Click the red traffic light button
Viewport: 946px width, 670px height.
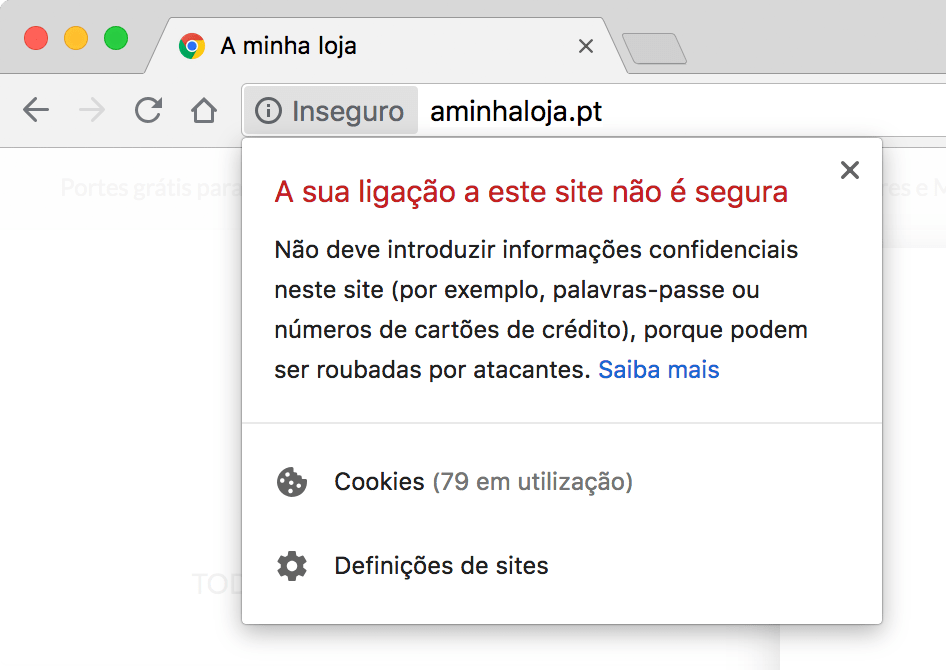[x=36, y=37]
